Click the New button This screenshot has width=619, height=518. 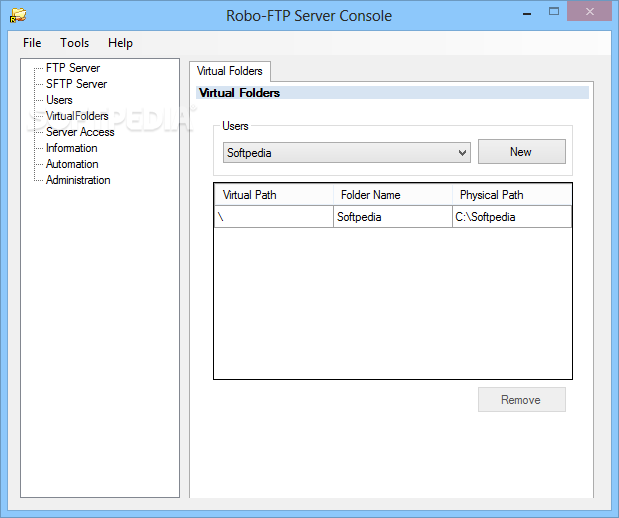coord(521,152)
